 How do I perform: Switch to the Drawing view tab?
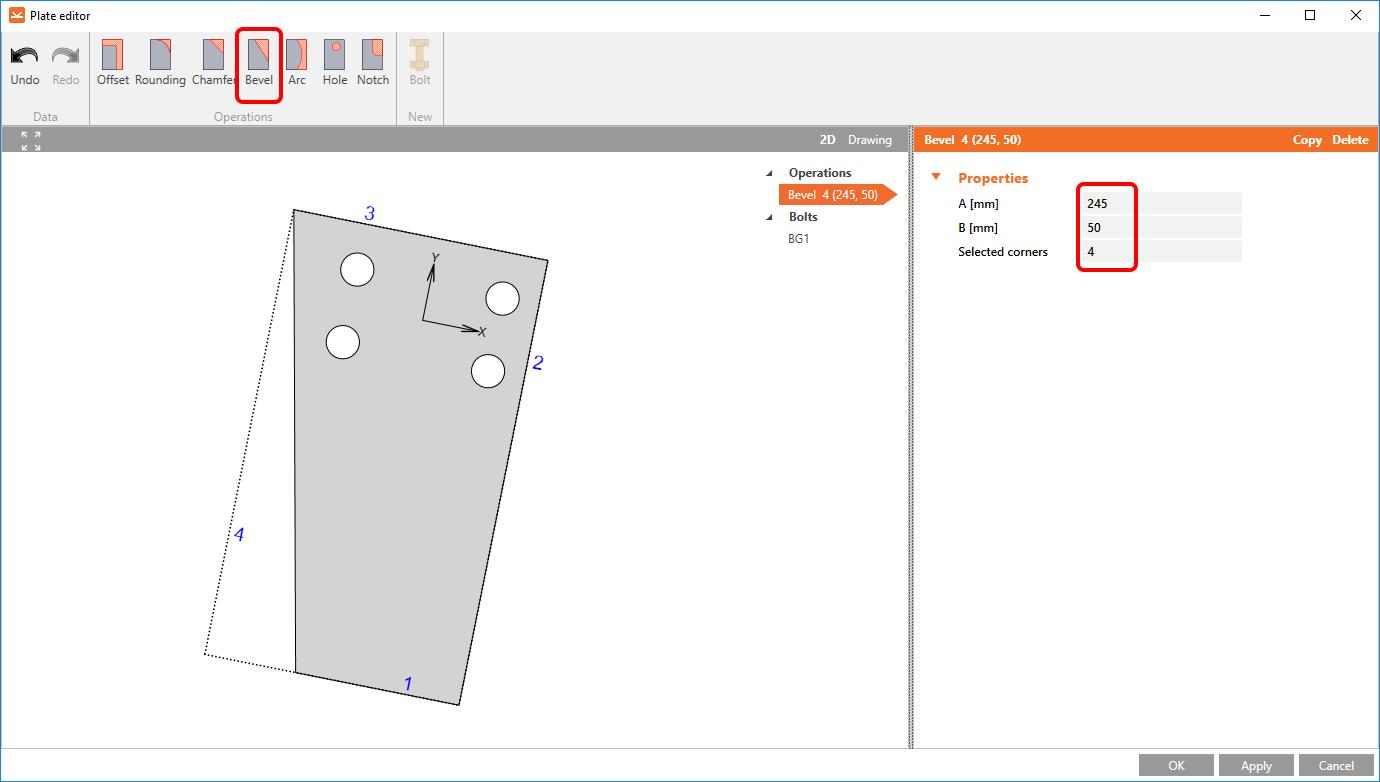[869, 140]
